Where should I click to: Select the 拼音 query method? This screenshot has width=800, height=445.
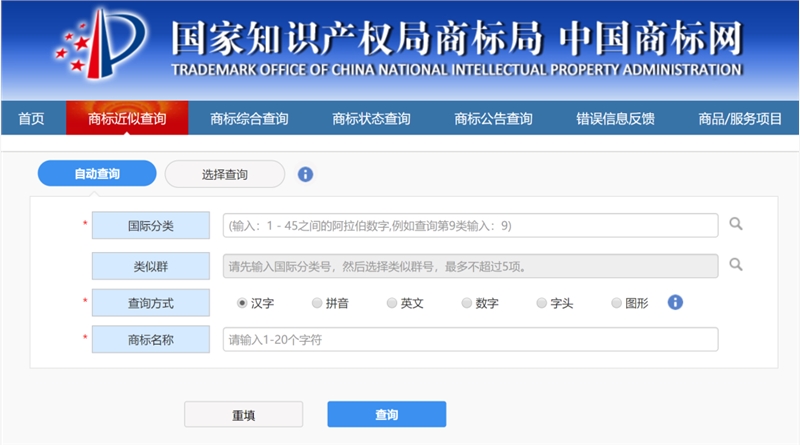click(x=317, y=303)
